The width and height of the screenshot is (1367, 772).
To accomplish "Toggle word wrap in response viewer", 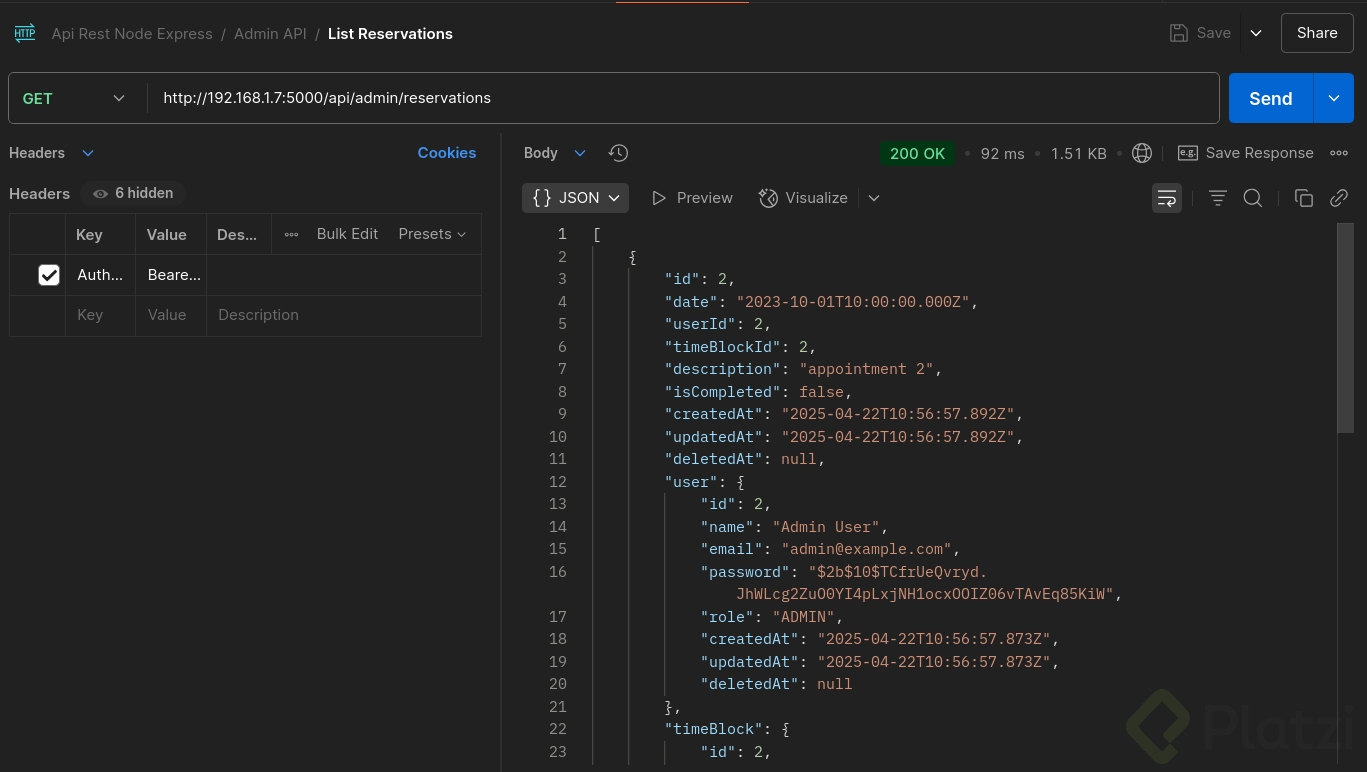I will (x=1166, y=198).
